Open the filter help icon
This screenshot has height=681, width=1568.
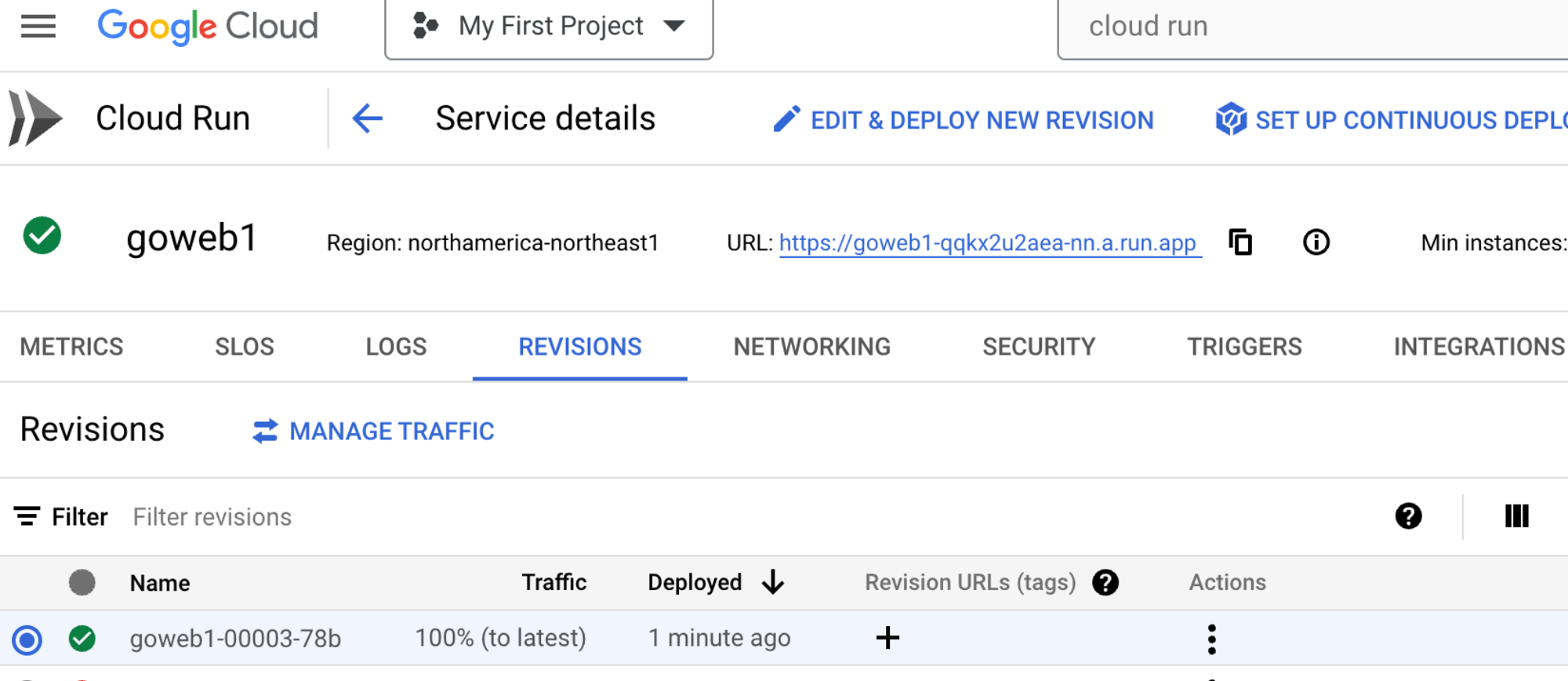point(1408,516)
